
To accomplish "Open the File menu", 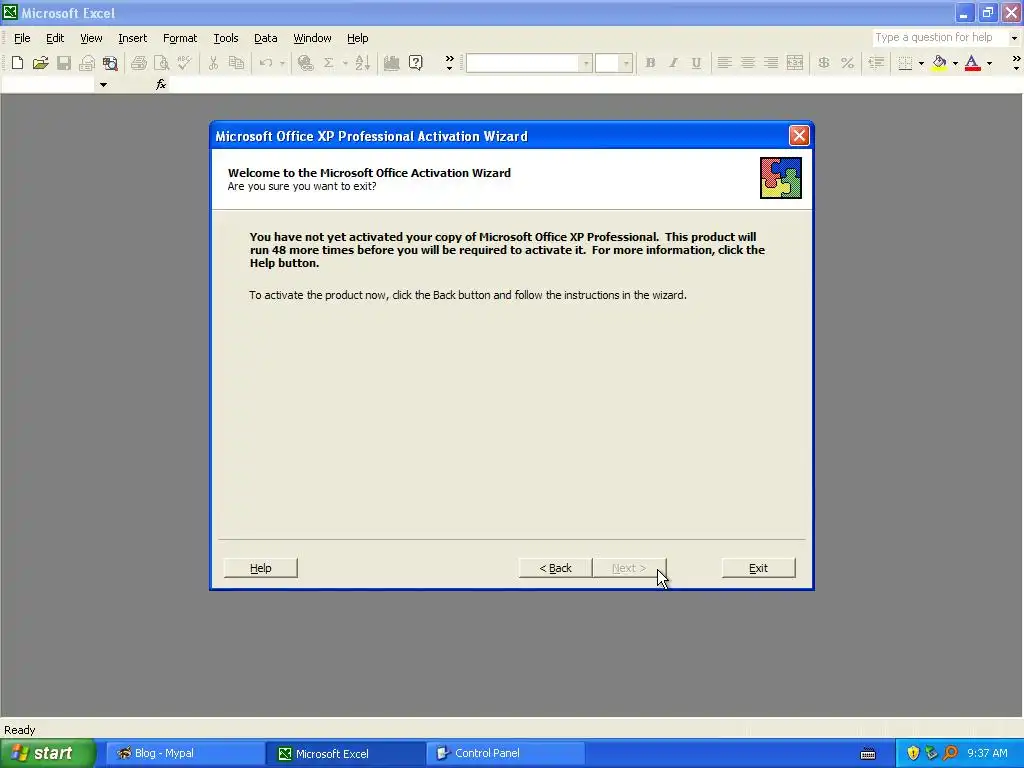I will point(22,38).
